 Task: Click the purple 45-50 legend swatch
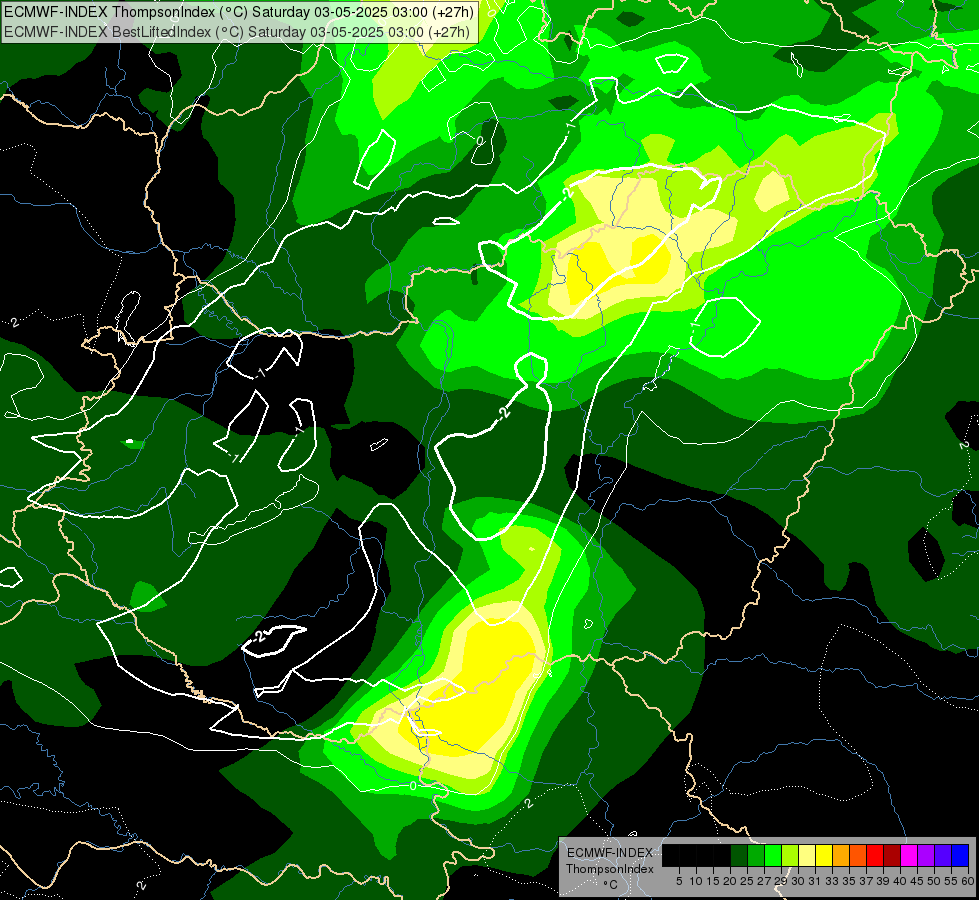(x=926, y=855)
